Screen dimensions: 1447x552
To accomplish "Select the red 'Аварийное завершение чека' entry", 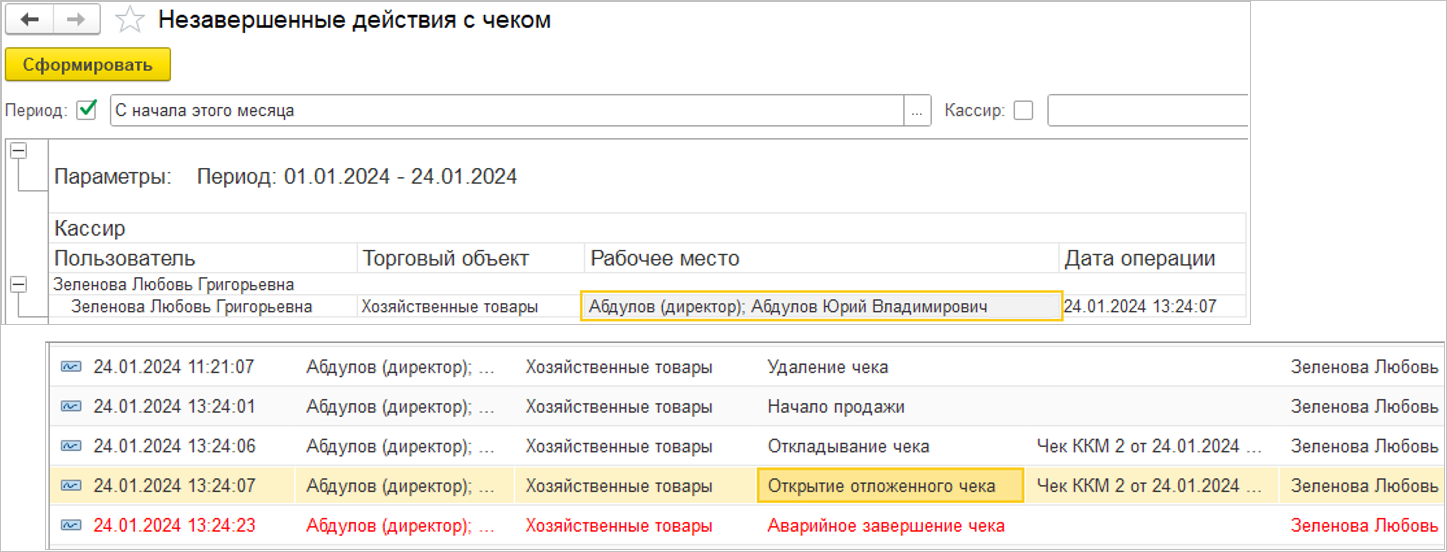I will click(886, 525).
